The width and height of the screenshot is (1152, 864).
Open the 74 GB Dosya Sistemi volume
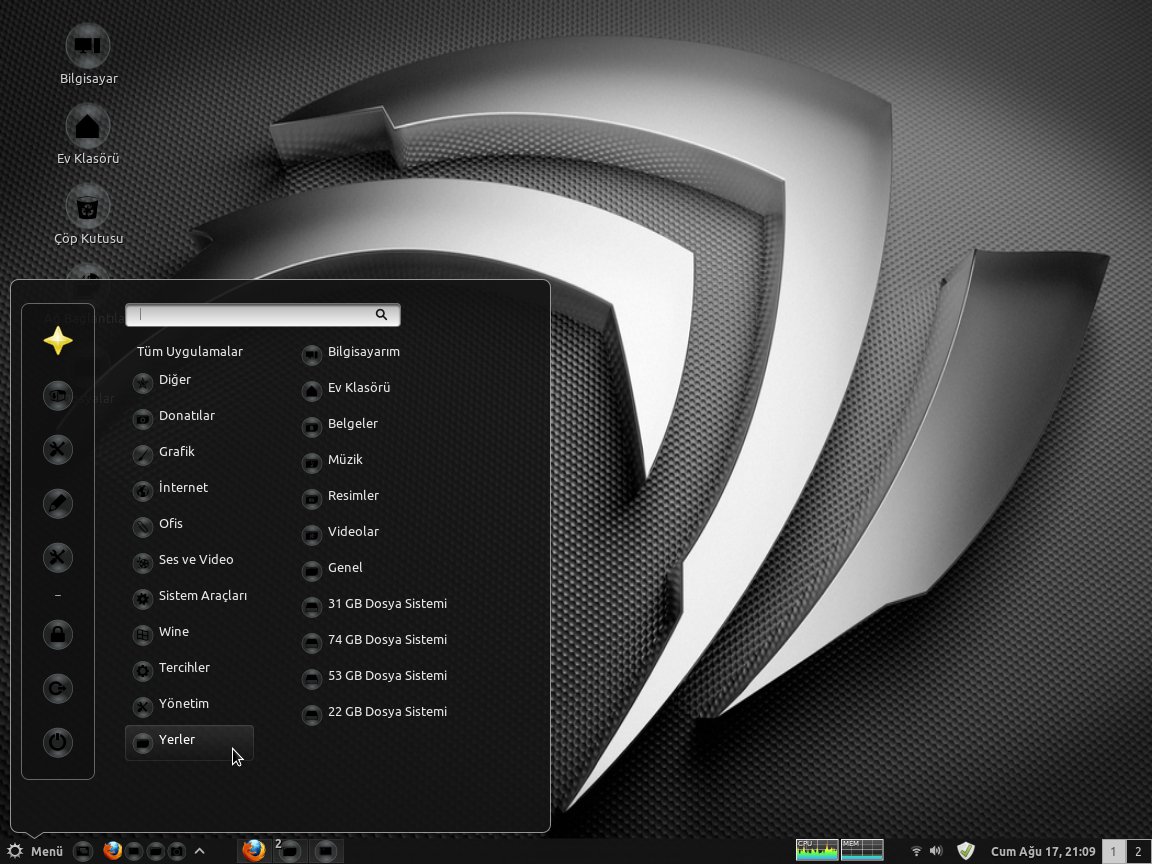tap(375, 640)
